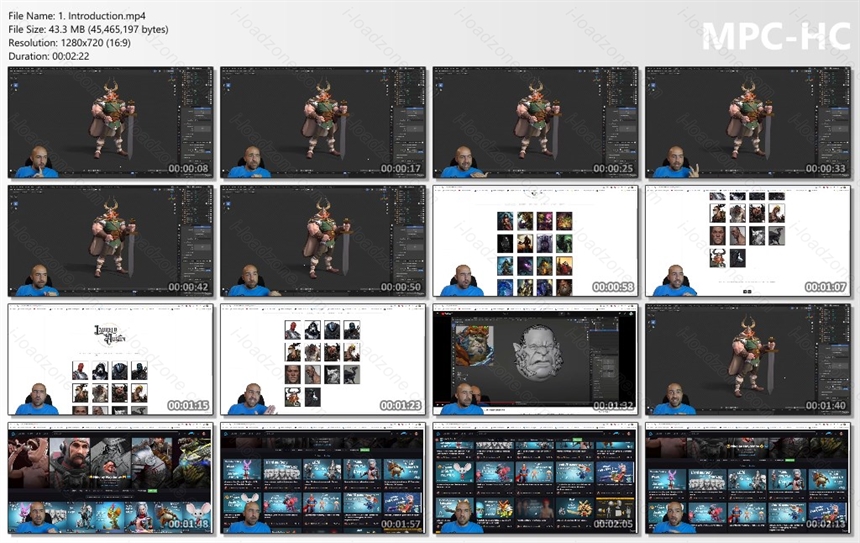860x543 pixels.
Task: Open the portfolio grid frame at 00:00:58
Action: [x=535, y=241]
